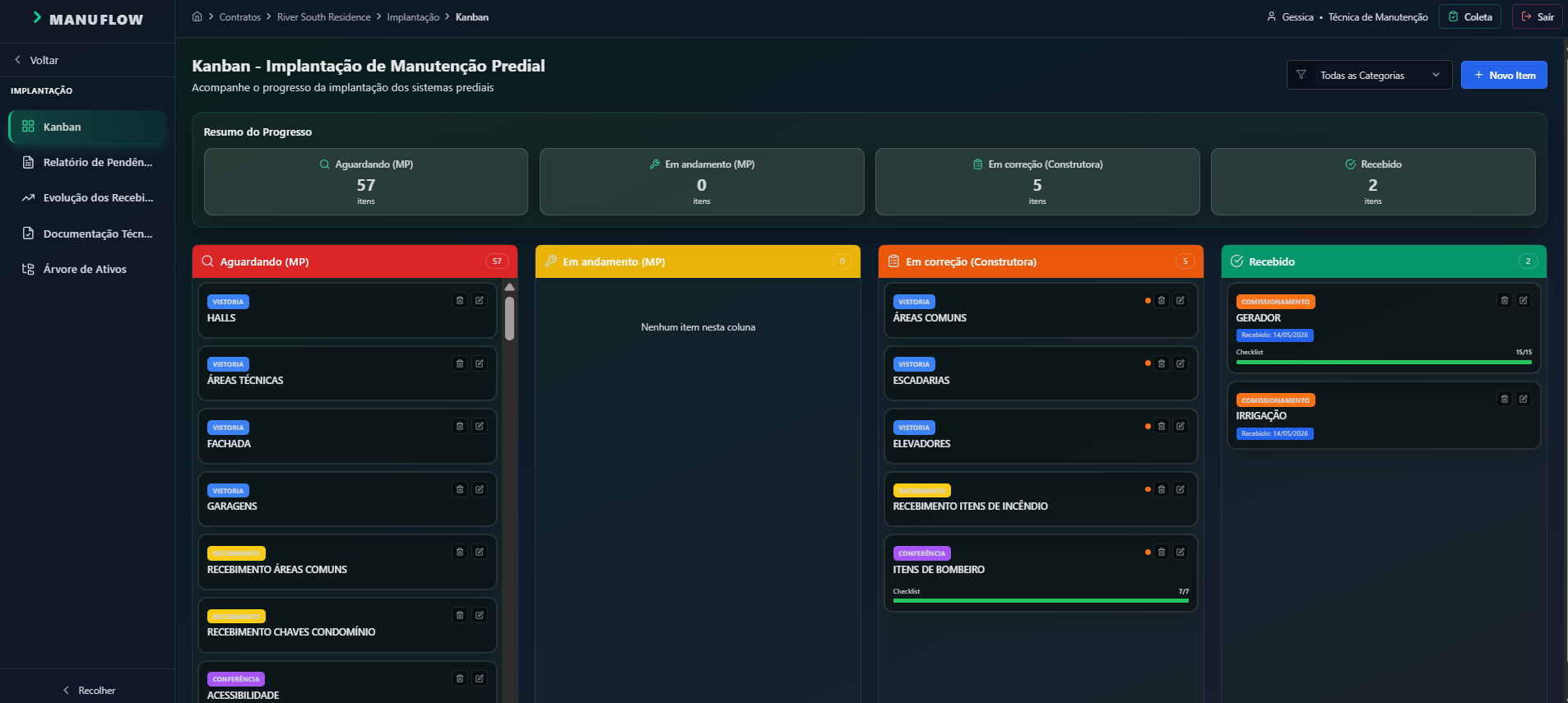Open edit icon on FACHADA card
The width and height of the screenshot is (1568, 703).
pos(480,426)
